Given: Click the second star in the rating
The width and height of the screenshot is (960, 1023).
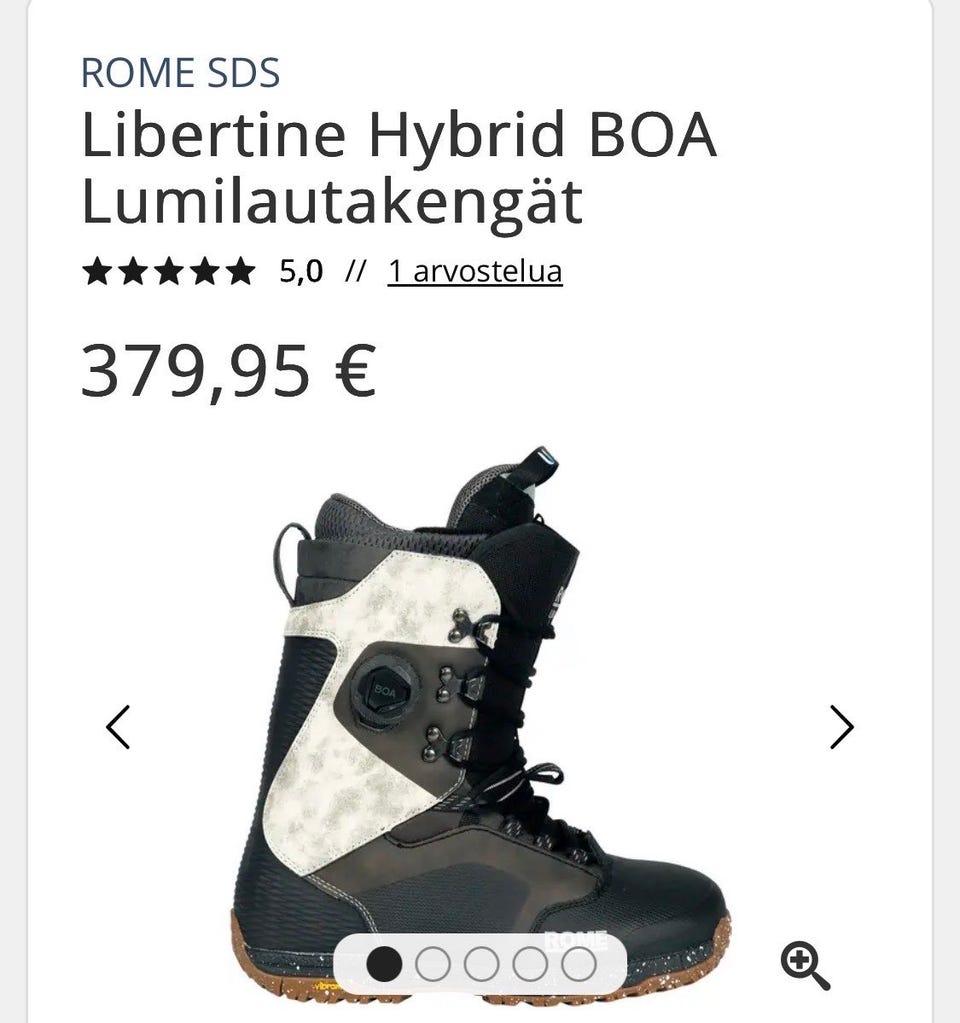Looking at the screenshot, I should click(x=133, y=271).
